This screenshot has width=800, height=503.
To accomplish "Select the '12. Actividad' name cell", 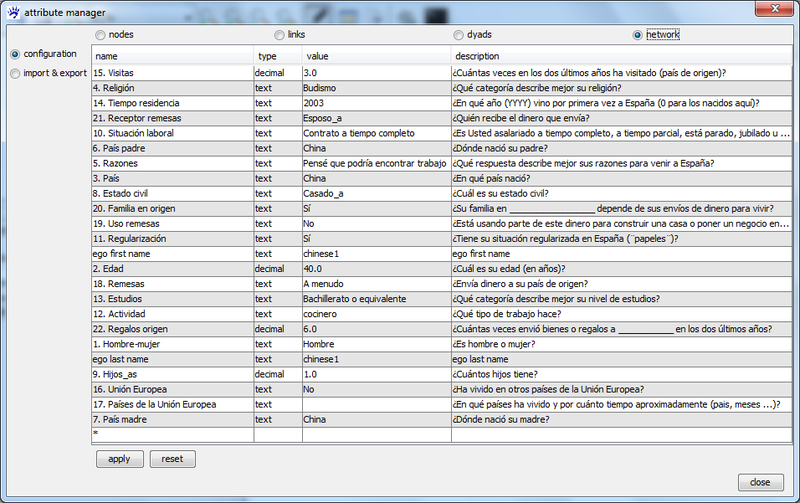I will click(x=172, y=314).
